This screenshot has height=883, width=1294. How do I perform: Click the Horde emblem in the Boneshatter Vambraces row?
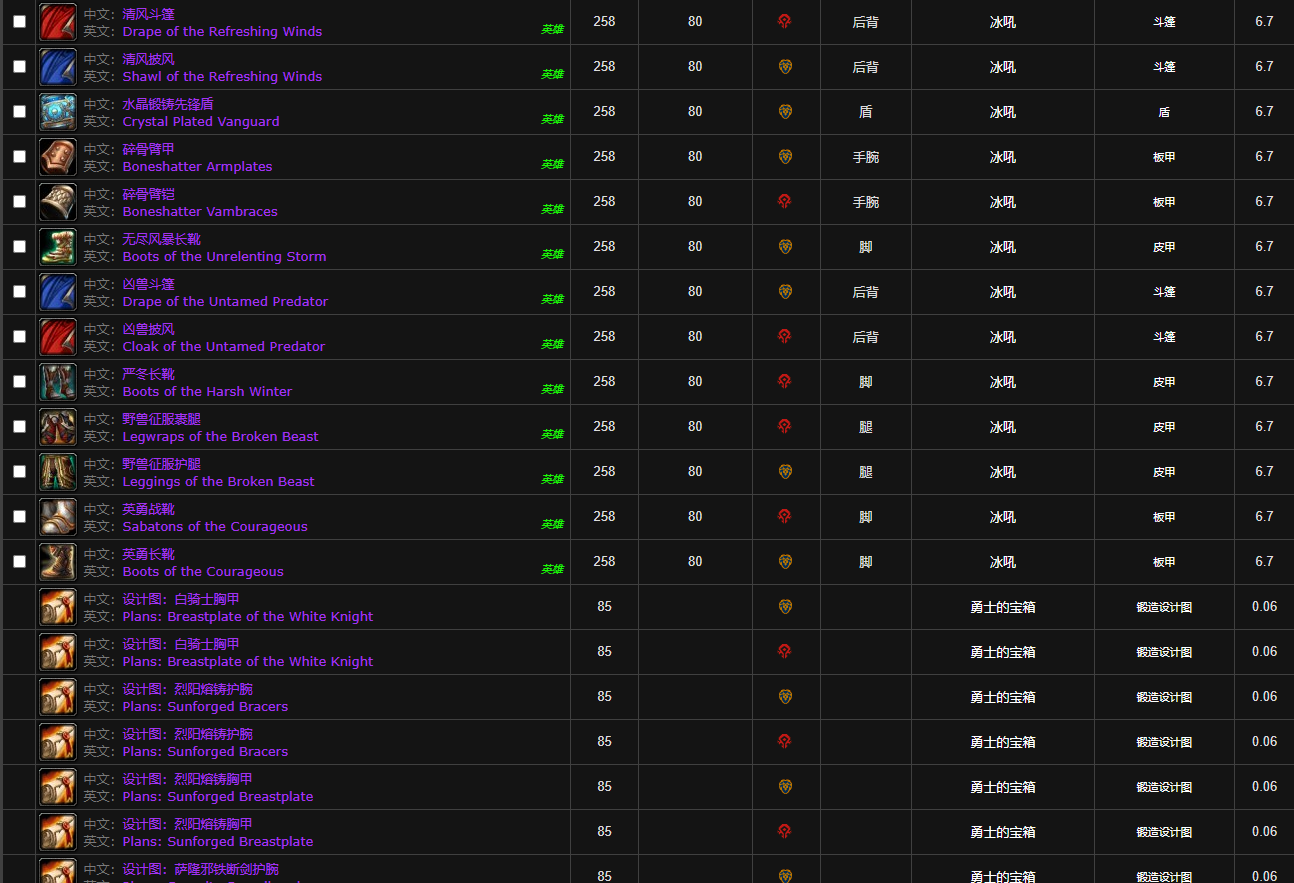point(785,202)
